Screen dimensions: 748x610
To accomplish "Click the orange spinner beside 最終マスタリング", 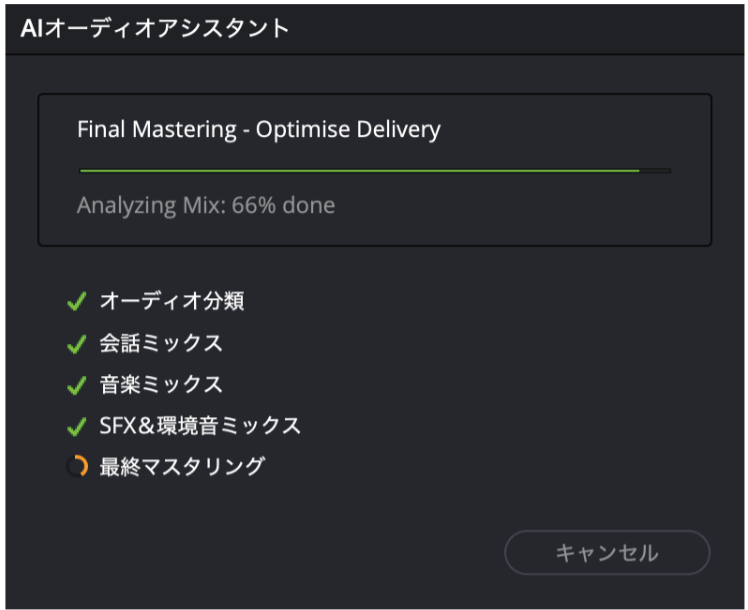I will click(77, 466).
